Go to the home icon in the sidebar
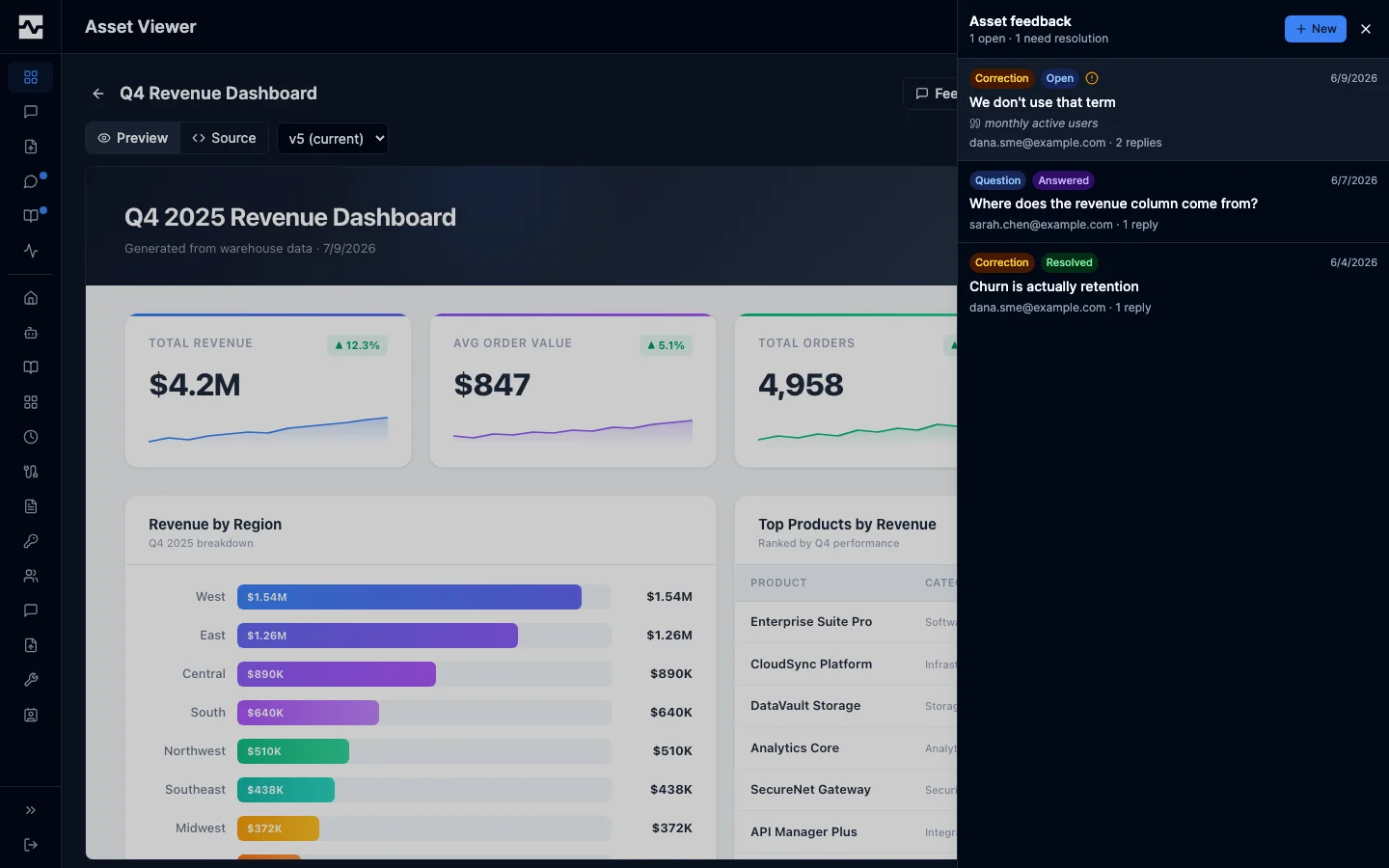The width and height of the screenshot is (1389, 868). (31, 298)
